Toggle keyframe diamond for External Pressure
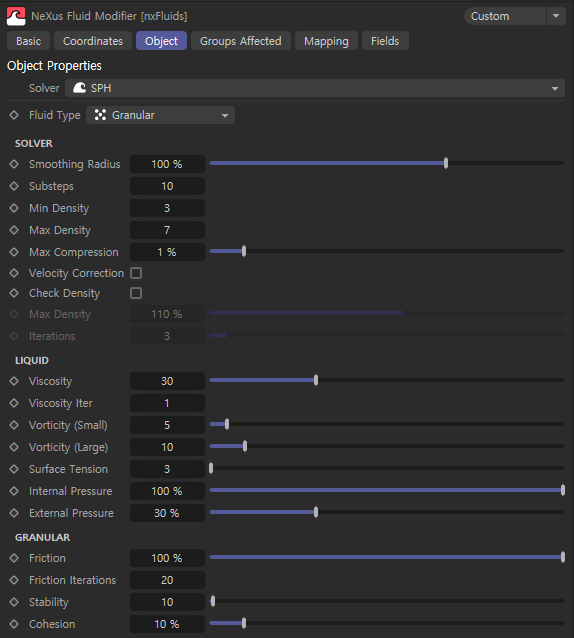 point(14,513)
